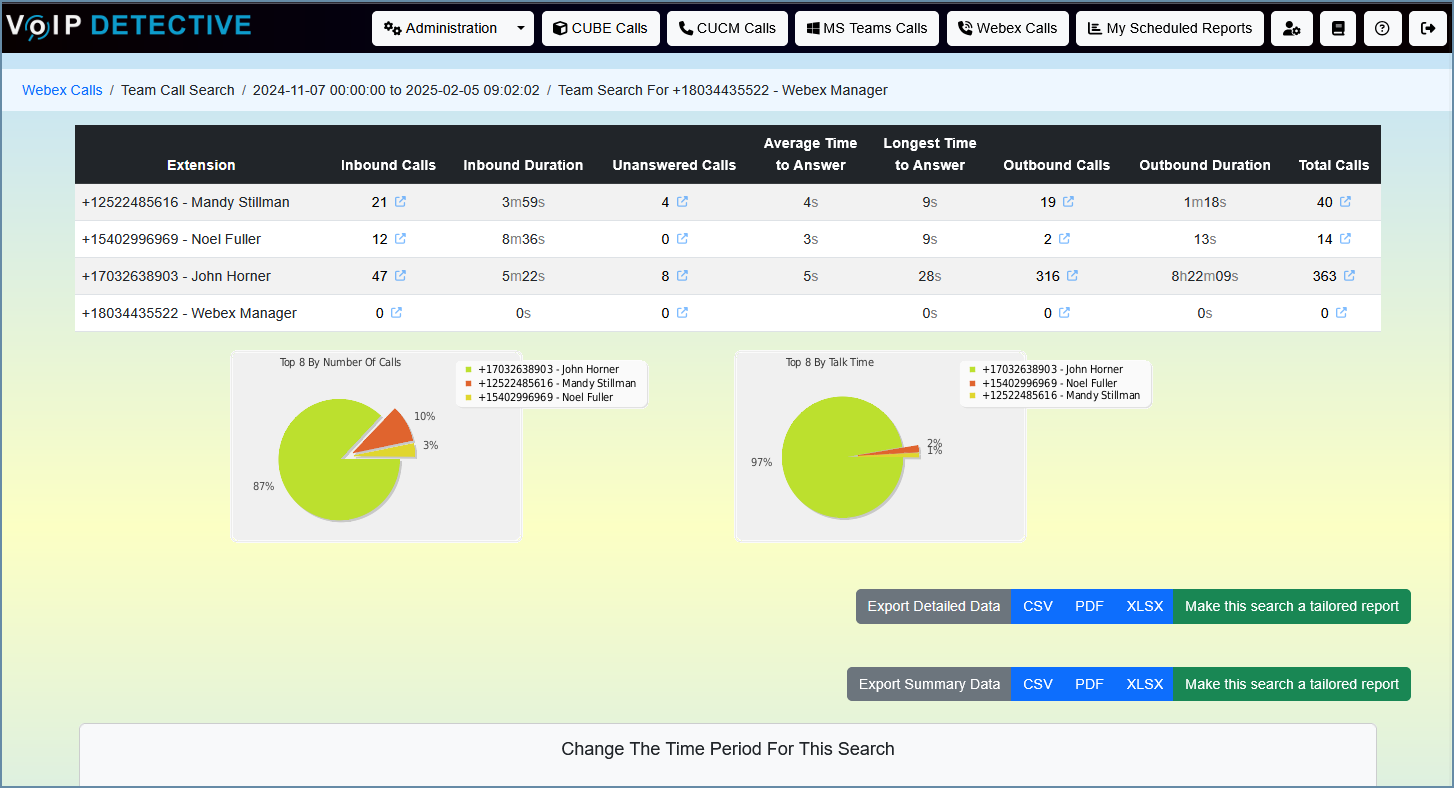Open Noel Fuller inbound calls link icon

point(400,239)
